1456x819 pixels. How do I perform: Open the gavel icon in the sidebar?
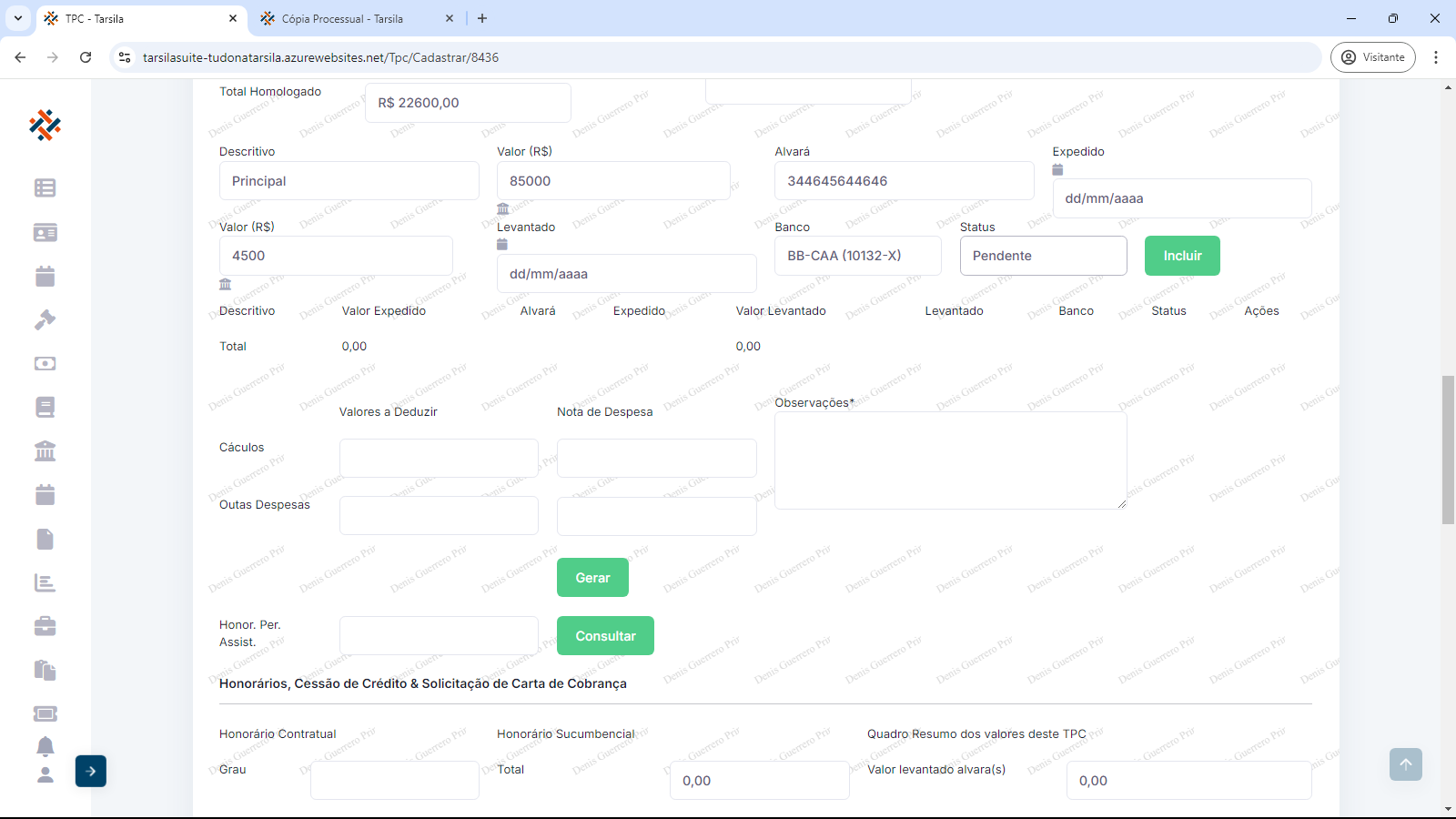click(45, 319)
